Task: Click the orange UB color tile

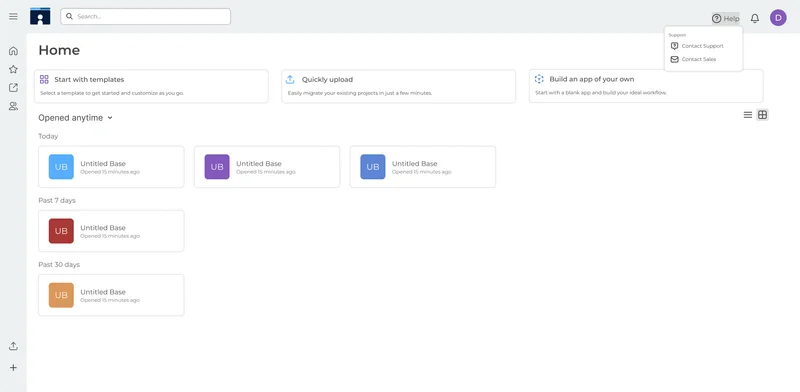Action: point(61,295)
